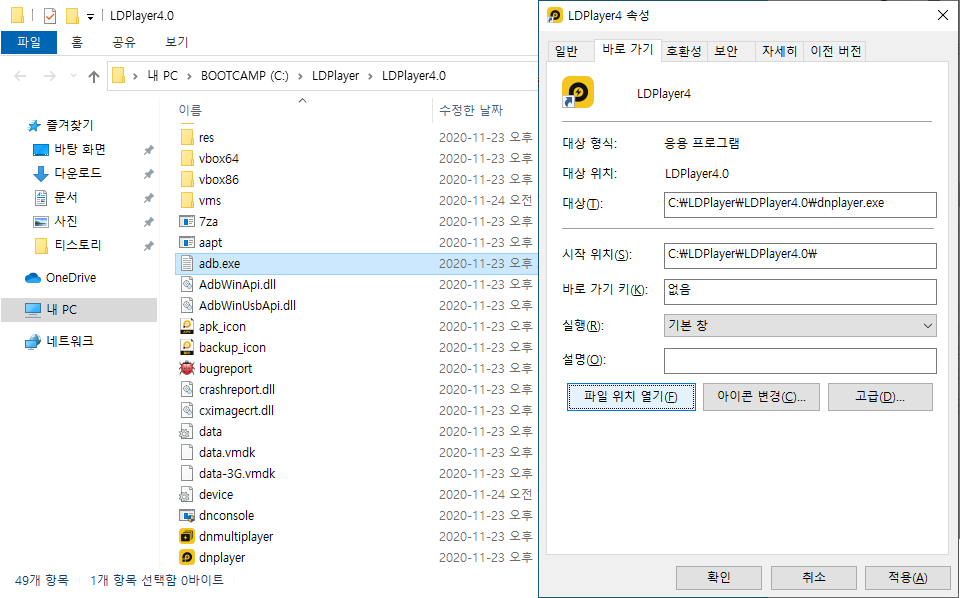Open the 이전 버전 tab in properties

coord(835,51)
